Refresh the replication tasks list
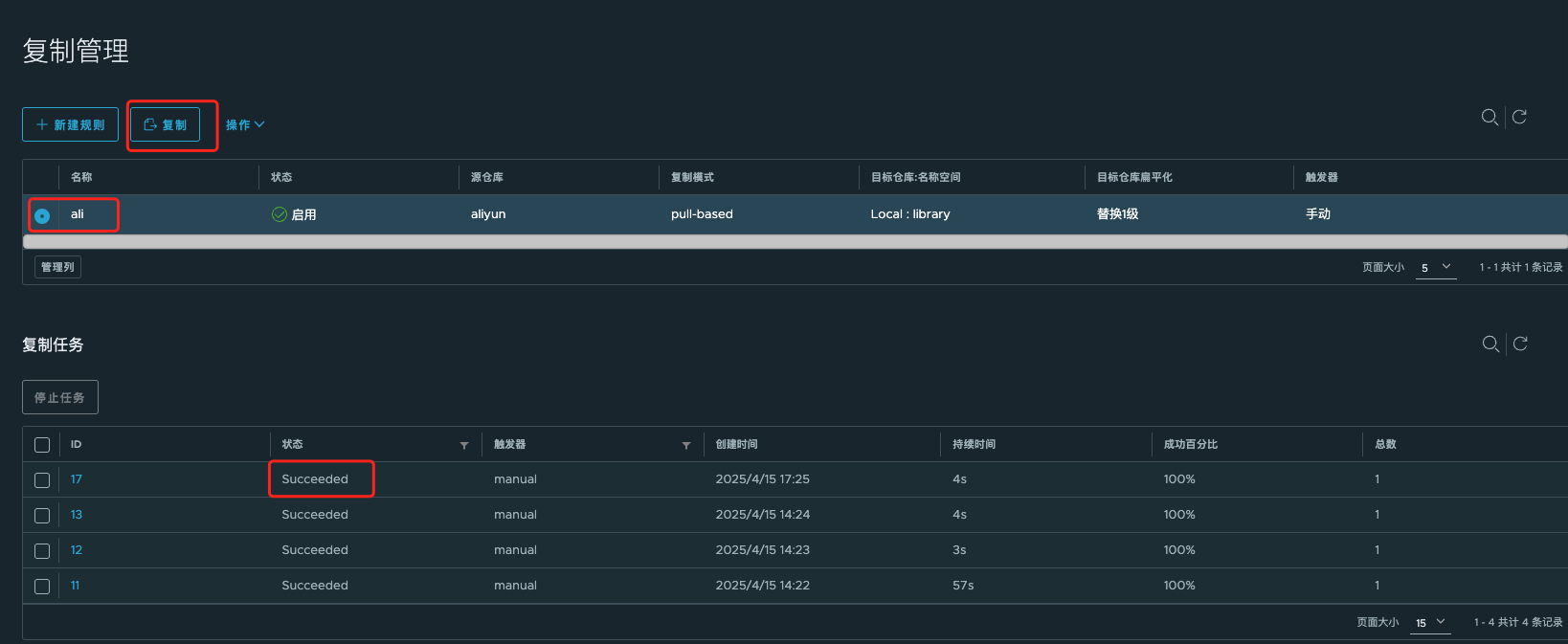Image resolution: width=1568 pixels, height=644 pixels. [1520, 344]
